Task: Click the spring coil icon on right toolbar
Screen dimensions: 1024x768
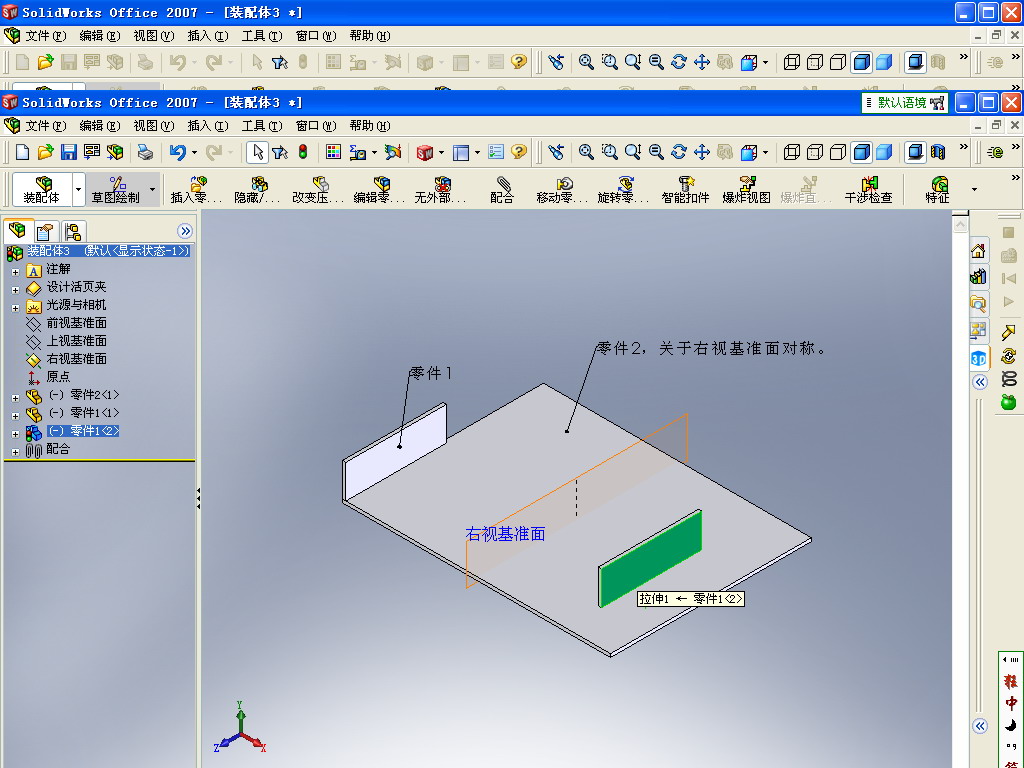Action: click(1009, 378)
